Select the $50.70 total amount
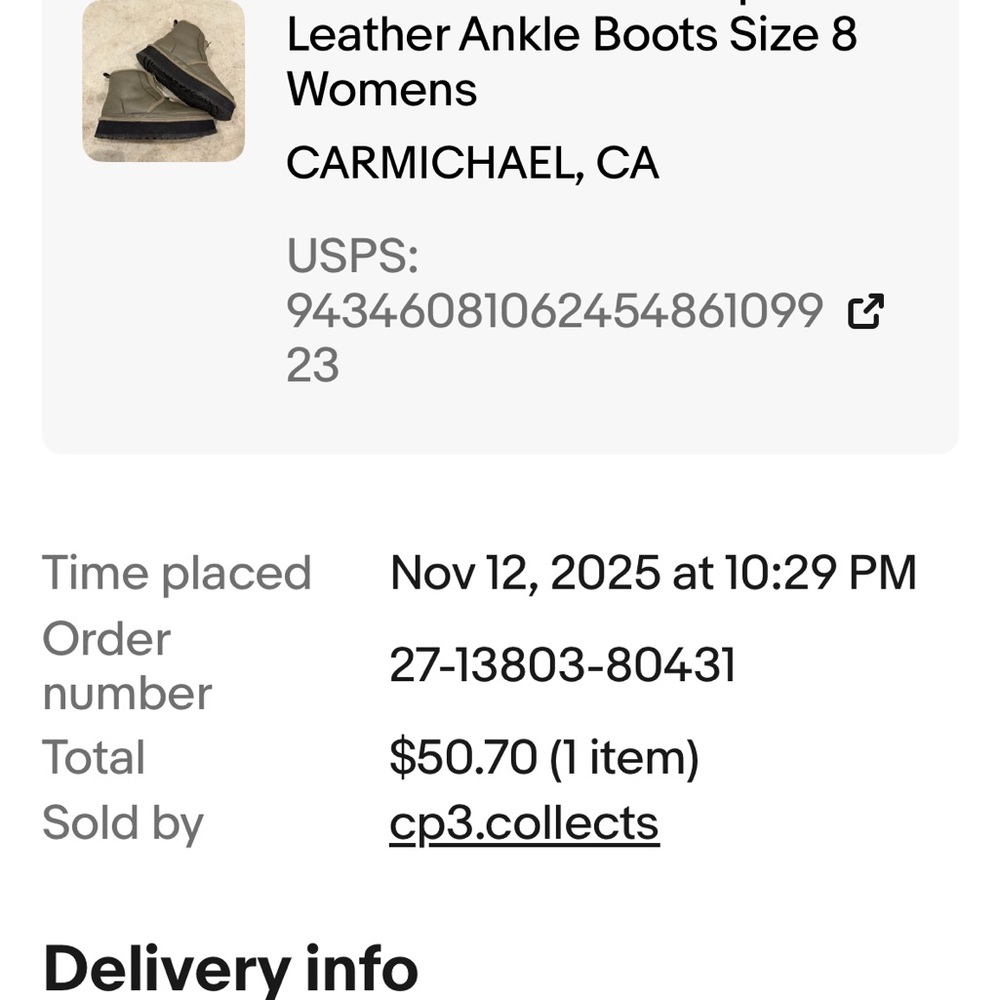The image size is (1000, 1000). coord(462,757)
